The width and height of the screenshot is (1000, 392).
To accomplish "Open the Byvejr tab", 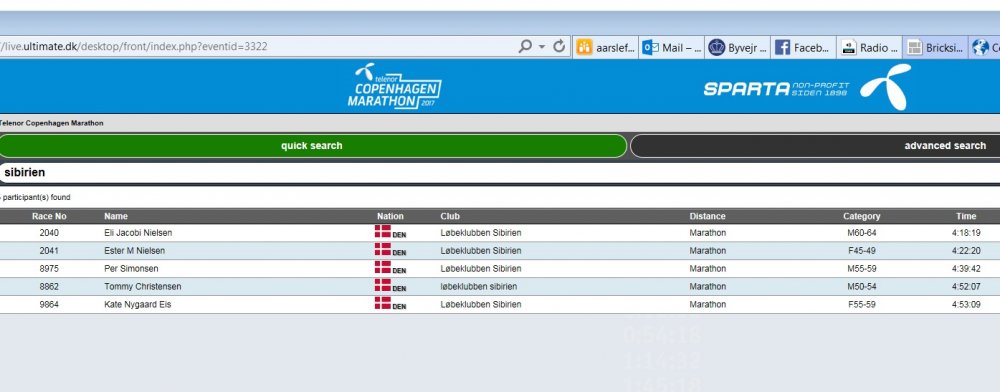I will point(738,47).
